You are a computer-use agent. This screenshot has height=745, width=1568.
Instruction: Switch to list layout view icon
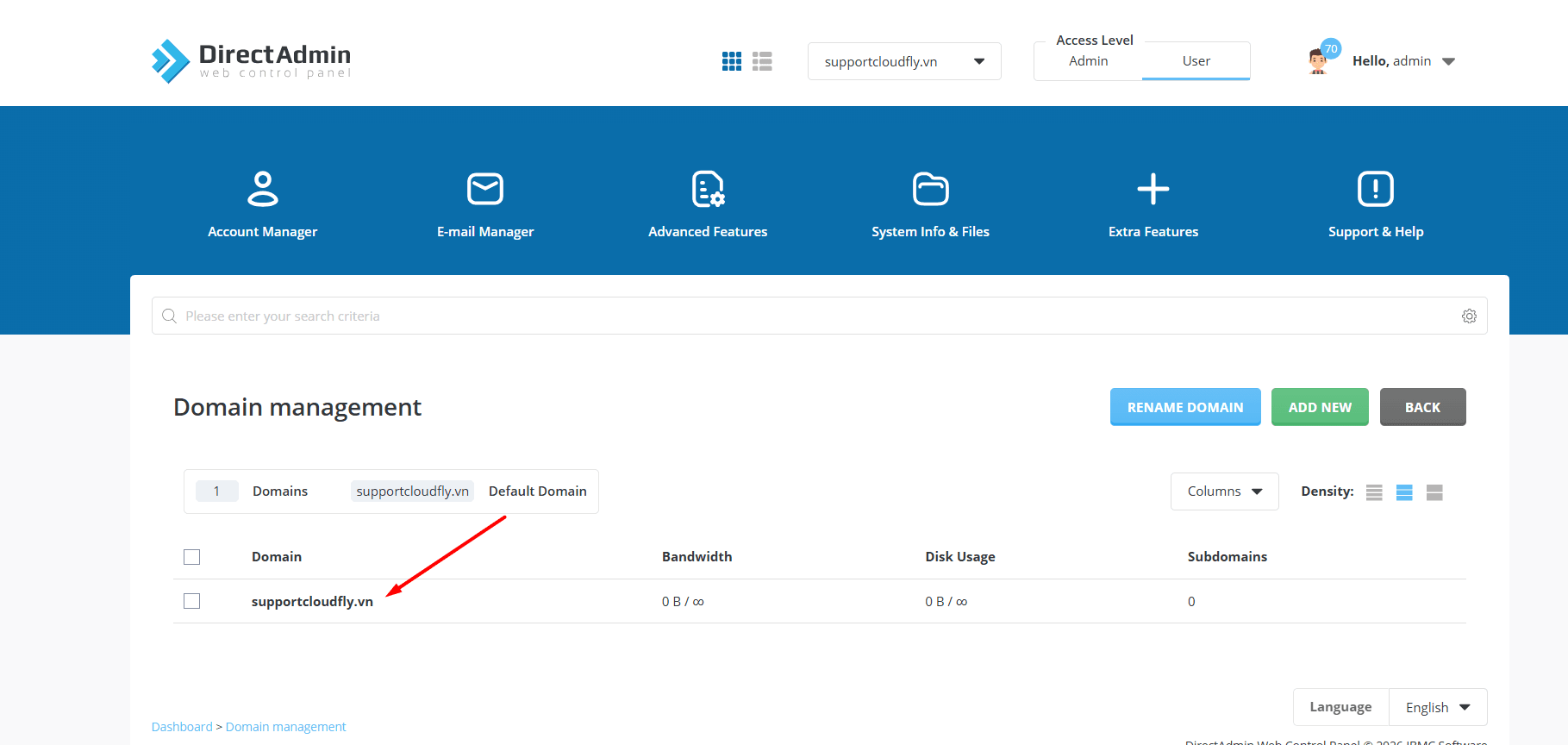point(762,61)
